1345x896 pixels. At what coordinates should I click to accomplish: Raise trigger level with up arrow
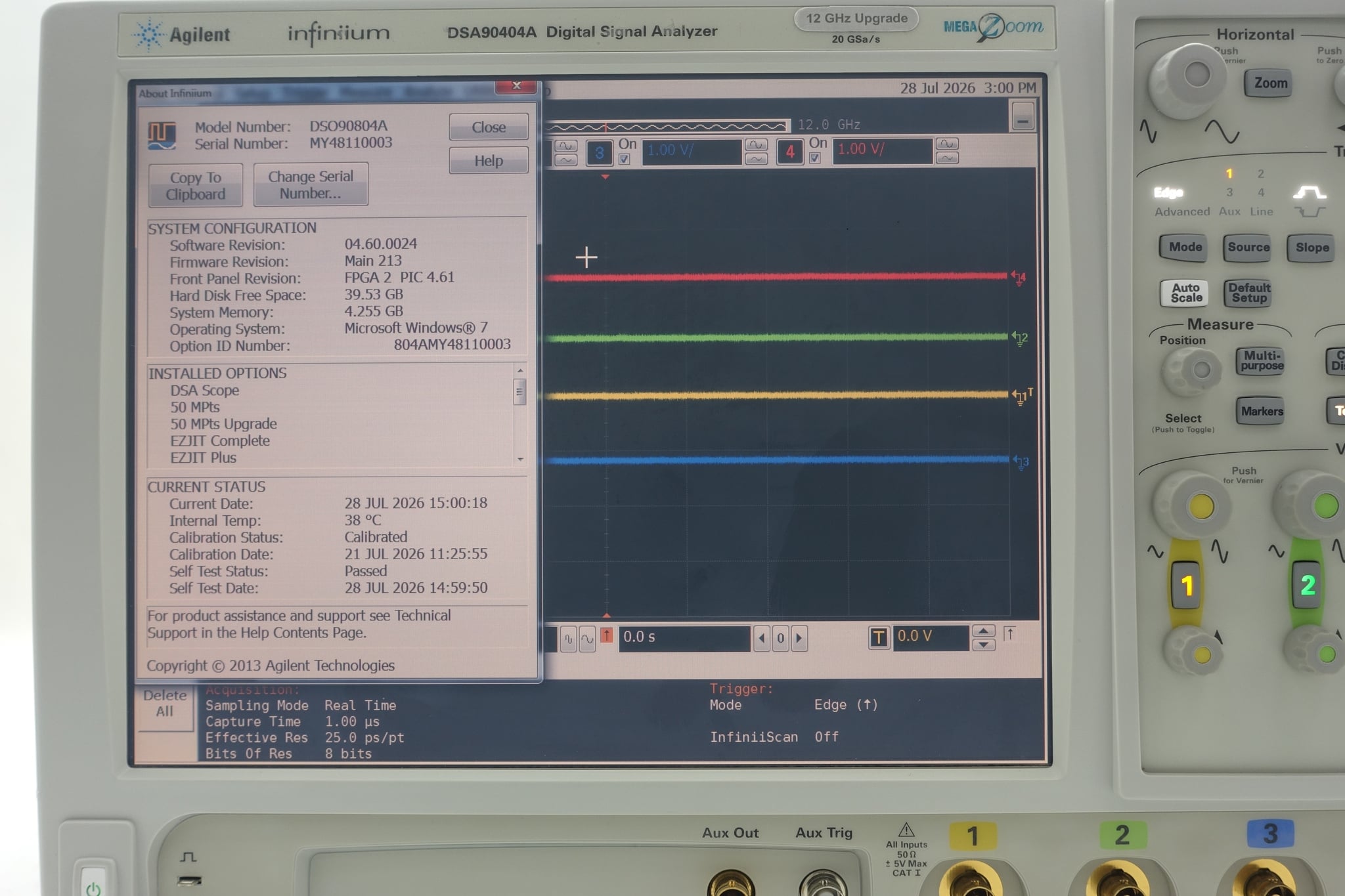pyautogui.click(x=982, y=631)
